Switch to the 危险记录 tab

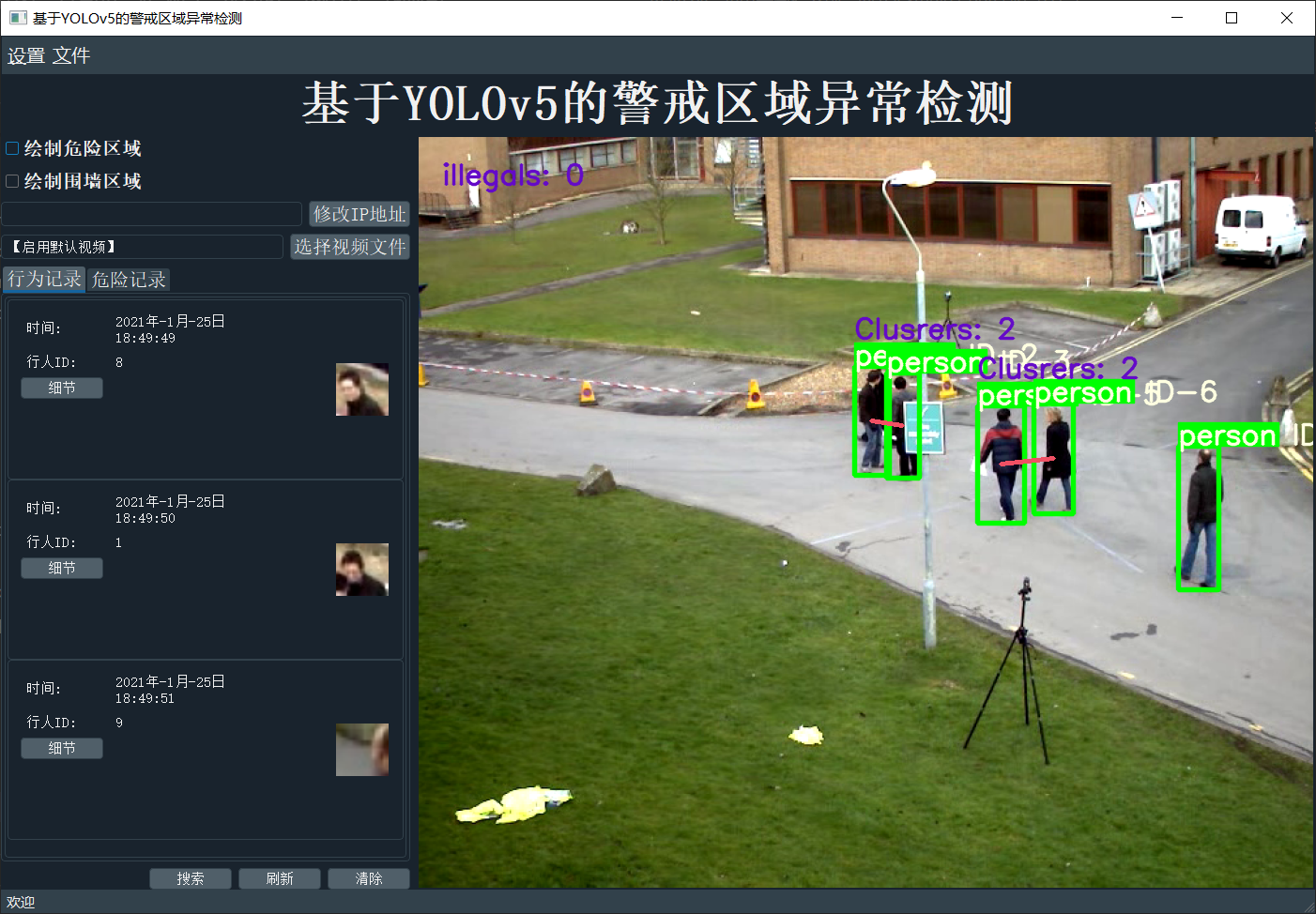point(129,280)
